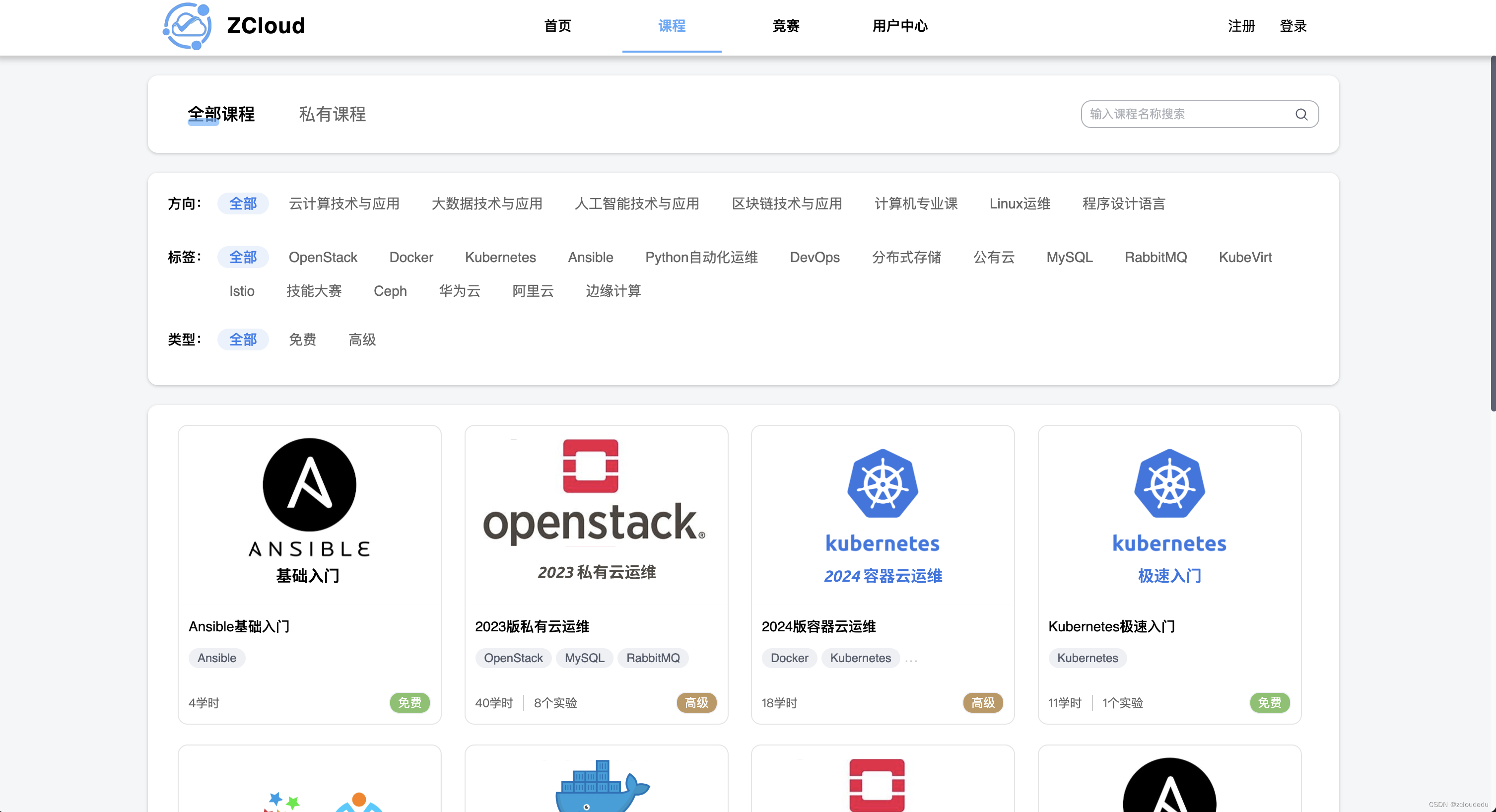The height and width of the screenshot is (812, 1496).
Task: Open the 竞赛 navigation menu item
Action: click(786, 25)
